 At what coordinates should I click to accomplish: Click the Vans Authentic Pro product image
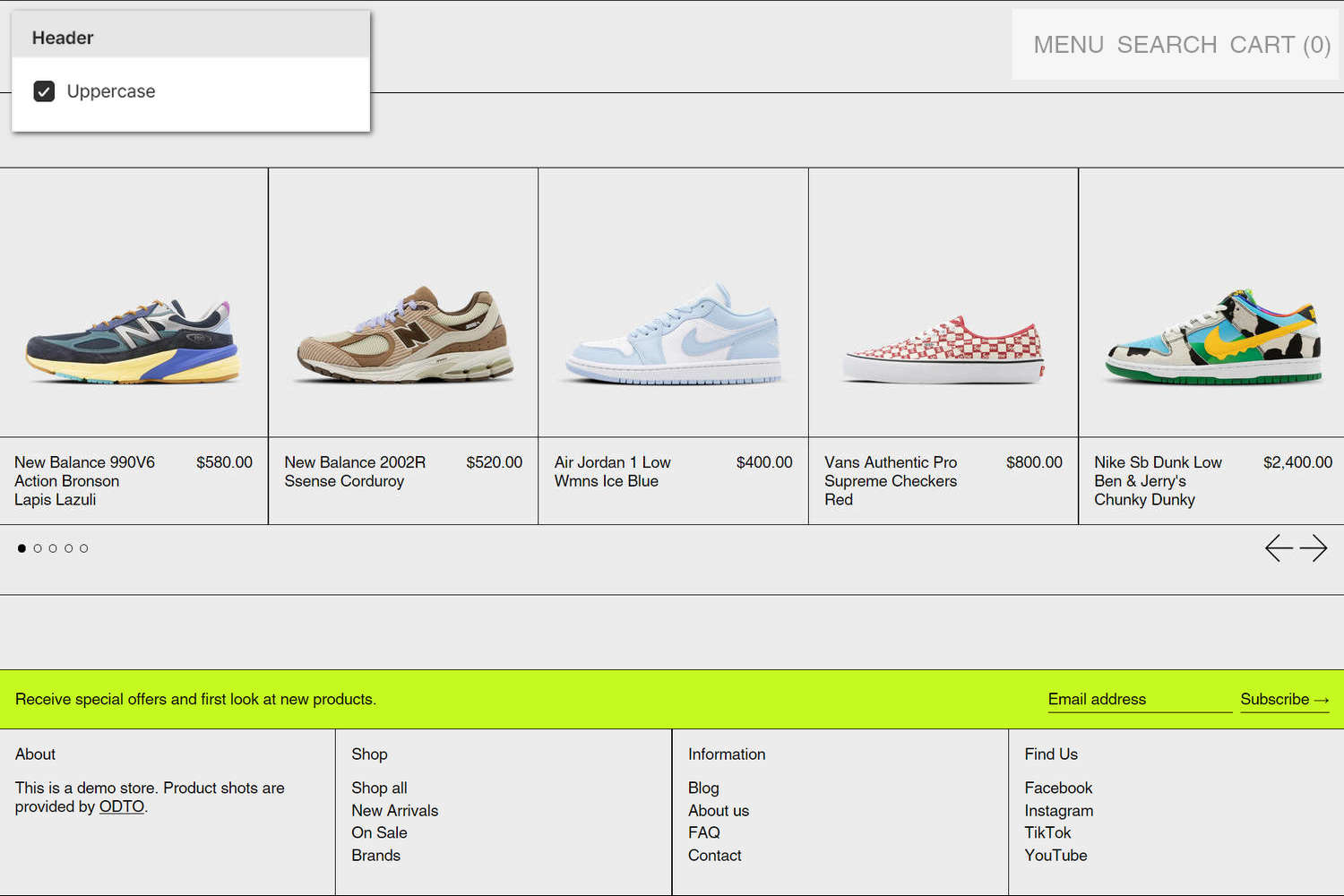943,302
